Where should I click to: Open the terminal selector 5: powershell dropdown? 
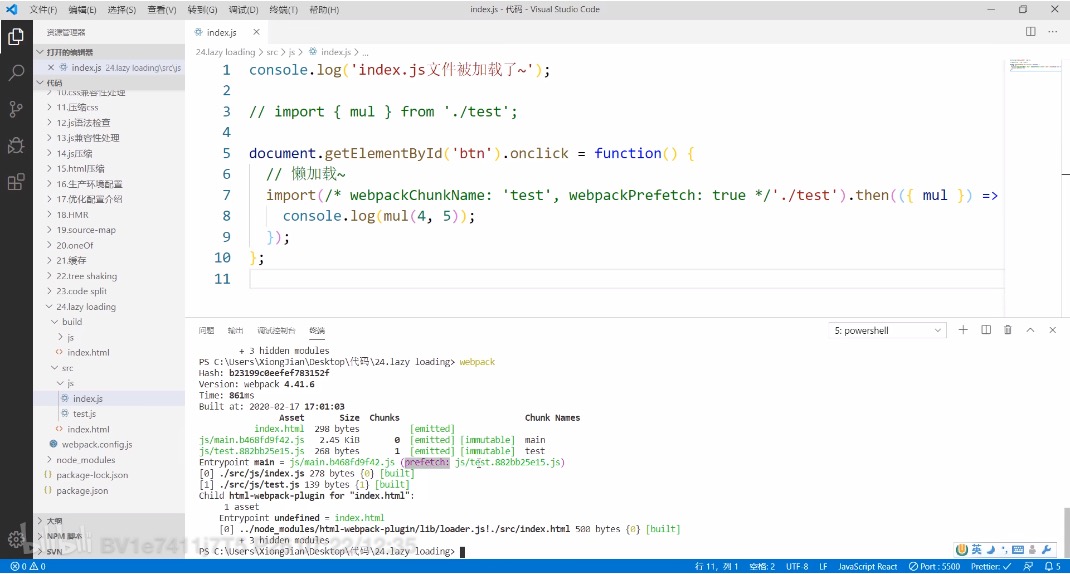pyautogui.click(x=887, y=330)
